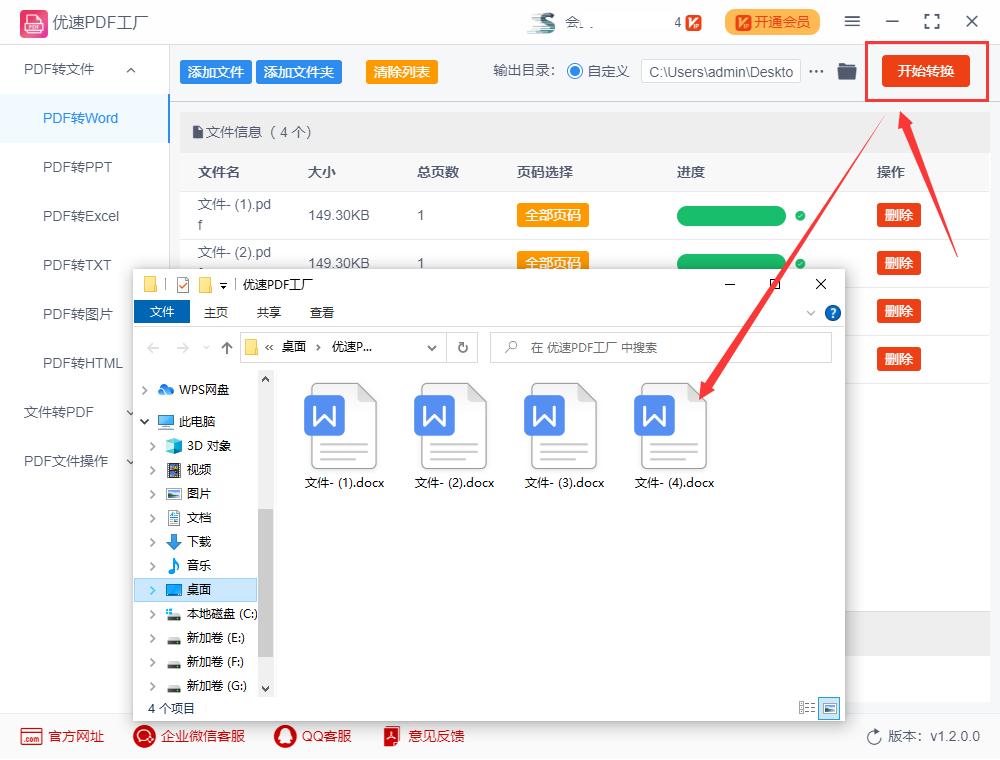This screenshot has width=1000, height=760.
Task: Click 企业微信客服 WeChat customer service icon
Action: 143,736
